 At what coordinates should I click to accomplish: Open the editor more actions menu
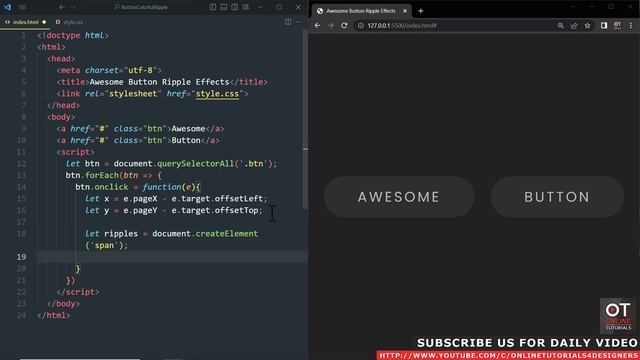tap(299, 22)
